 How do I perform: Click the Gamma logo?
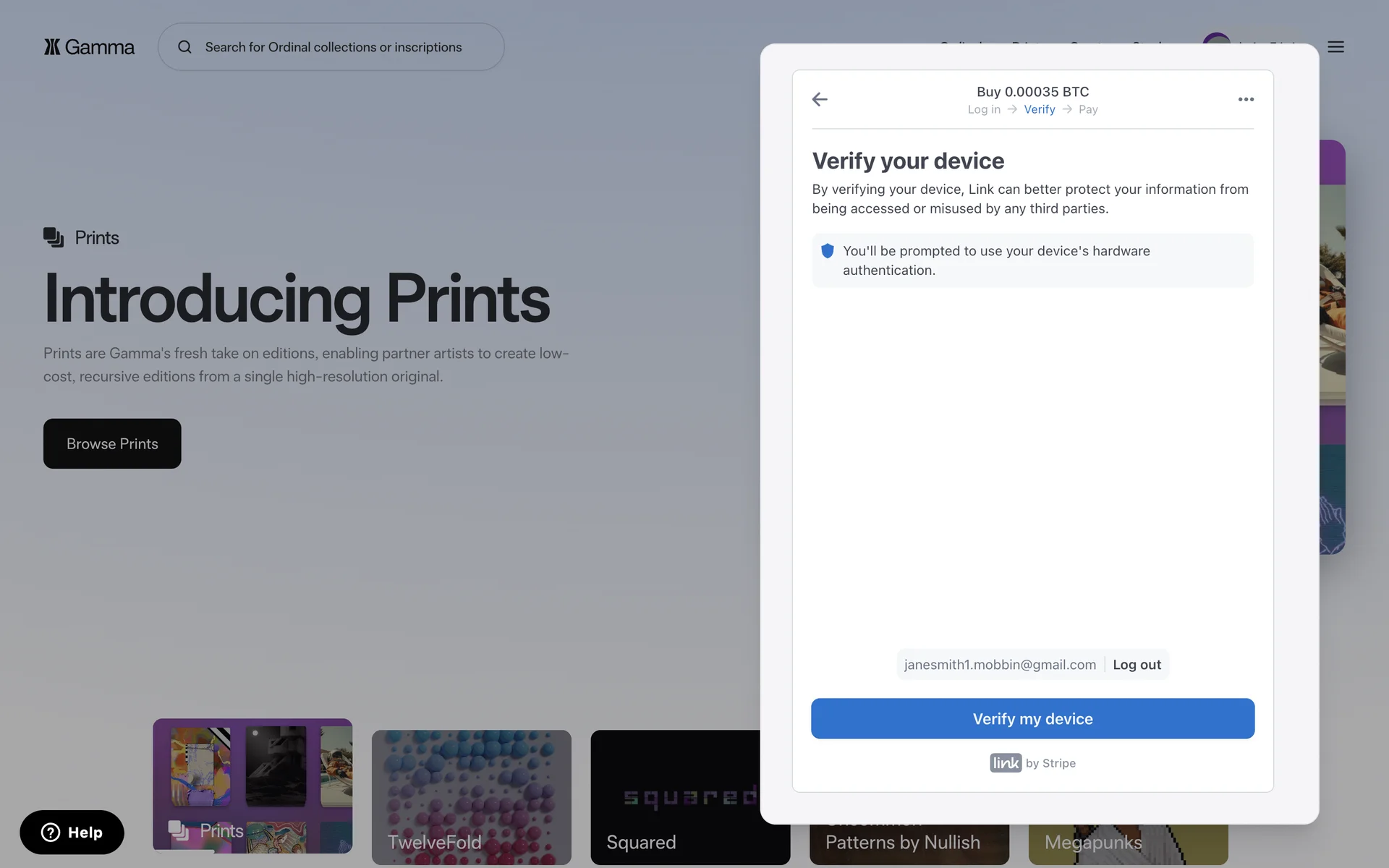89,47
